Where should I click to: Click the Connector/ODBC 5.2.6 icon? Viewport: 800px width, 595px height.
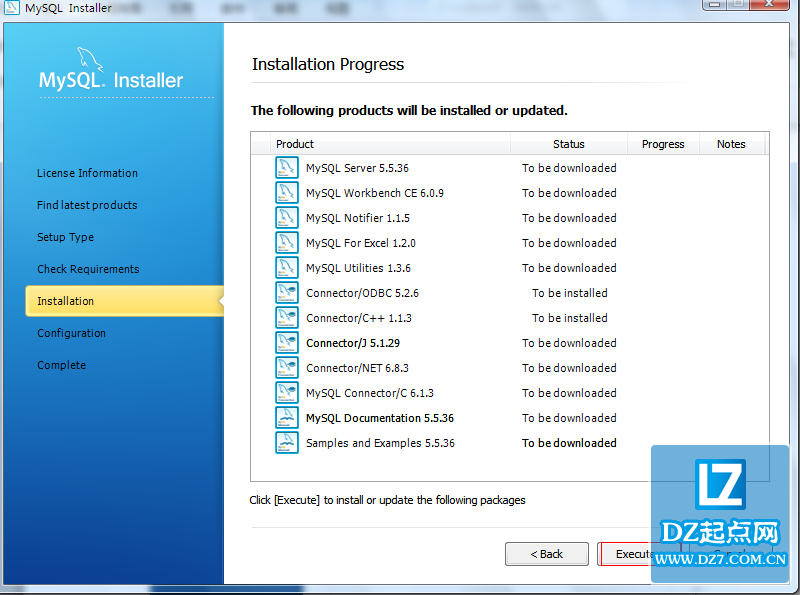click(x=287, y=293)
